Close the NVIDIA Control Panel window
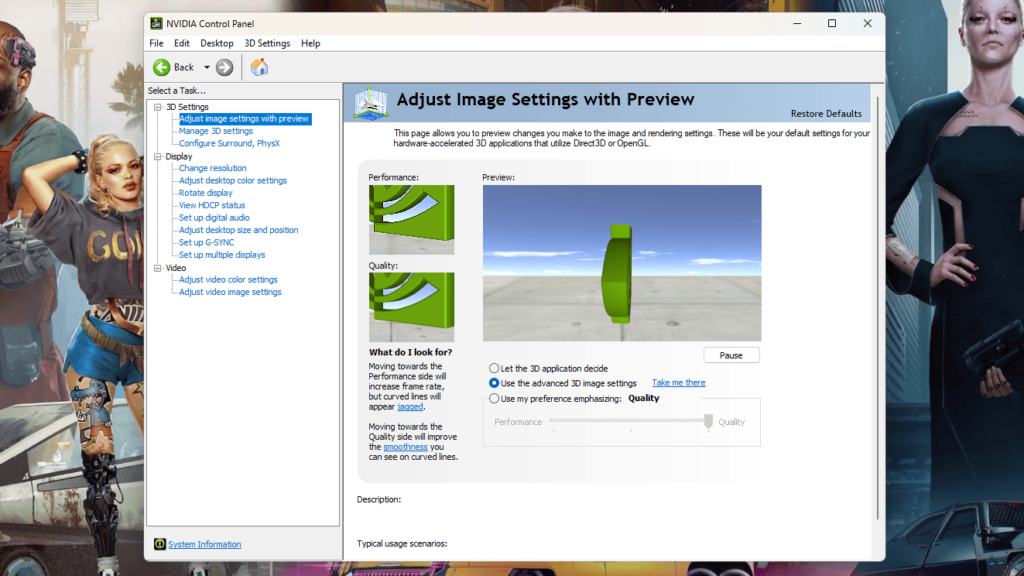Image resolution: width=1024 pixels, height=576 pixels. (867, 24)
